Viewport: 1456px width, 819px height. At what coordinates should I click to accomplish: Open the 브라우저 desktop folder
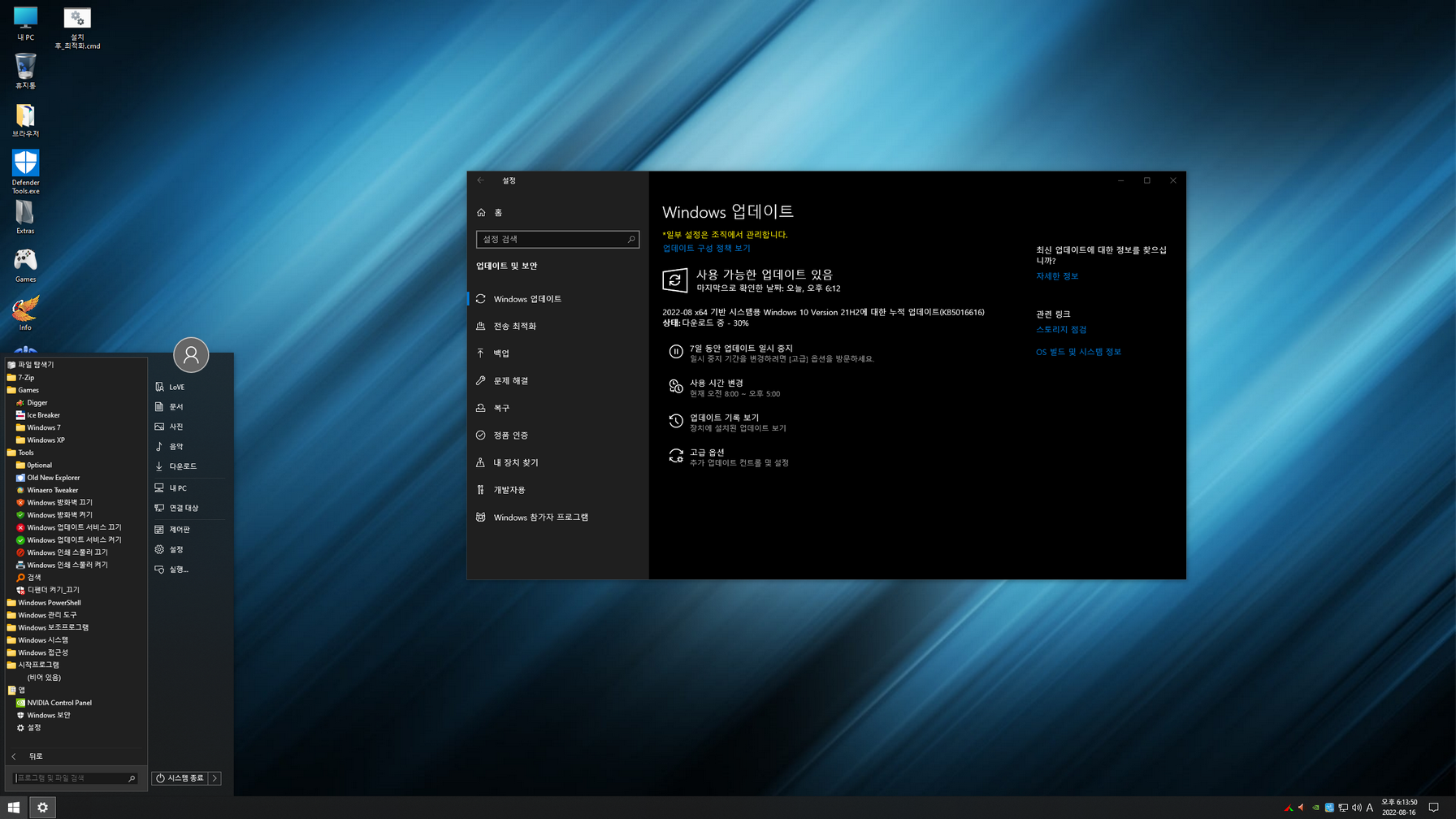pyautogui.click(x=25, y=119)
